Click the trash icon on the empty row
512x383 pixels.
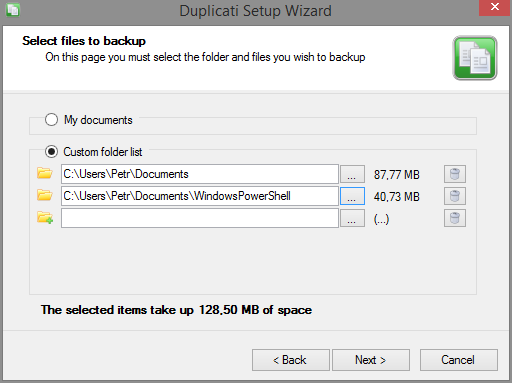(x=455, y=218)
